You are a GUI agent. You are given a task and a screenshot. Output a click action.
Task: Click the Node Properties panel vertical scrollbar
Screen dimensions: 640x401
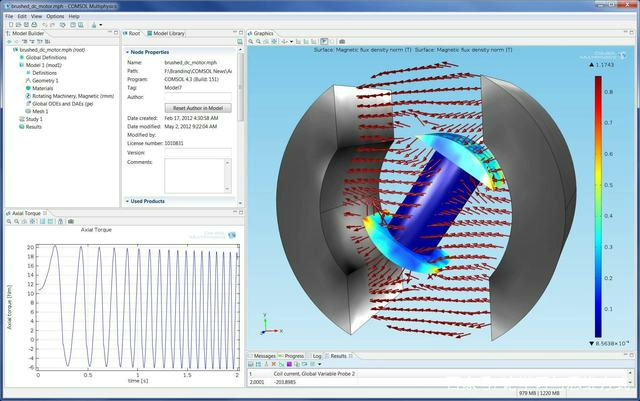(x=240, y=88)
